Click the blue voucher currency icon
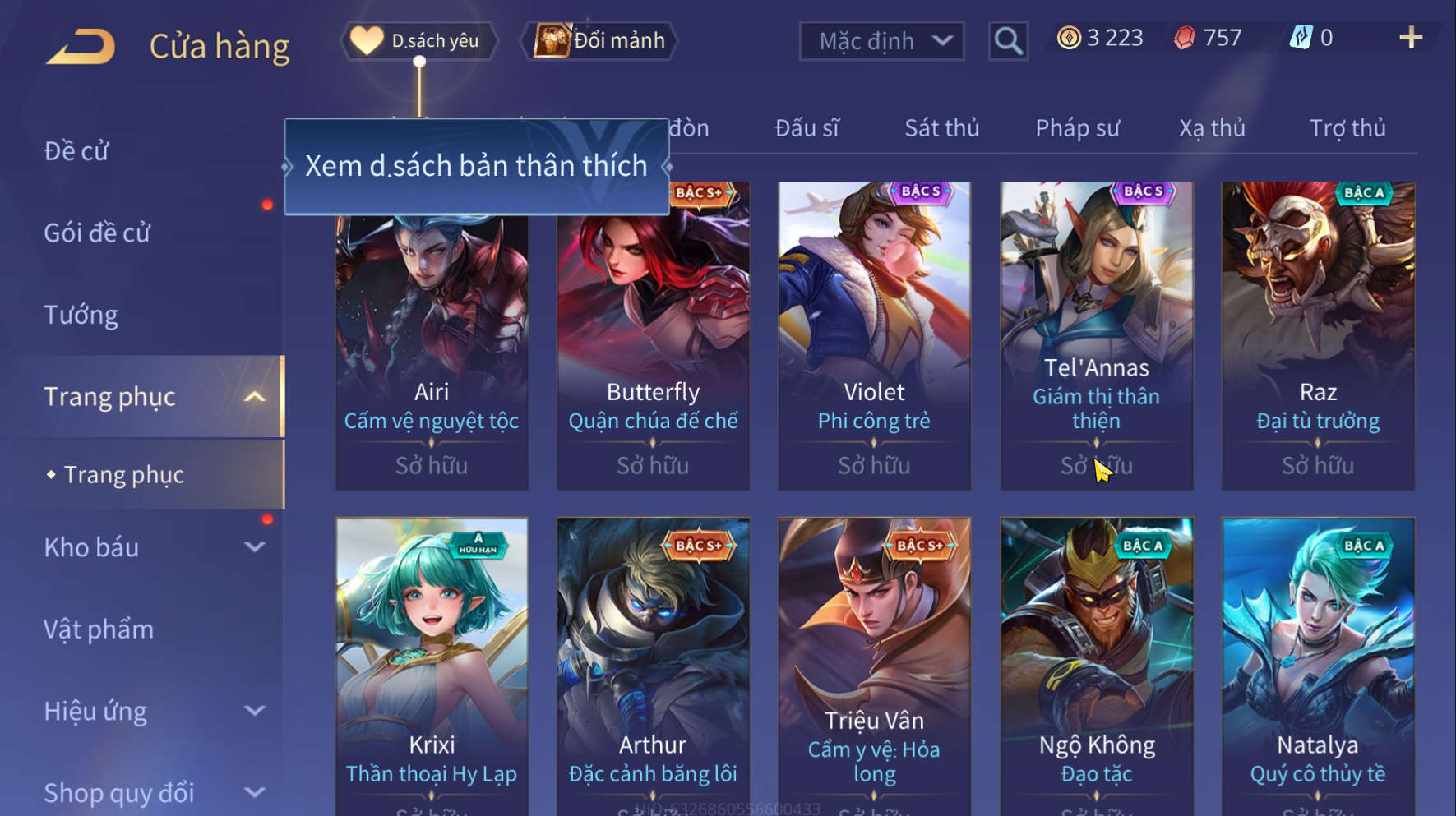Viewport: 1456px width, 816px height. point(1301,38)
